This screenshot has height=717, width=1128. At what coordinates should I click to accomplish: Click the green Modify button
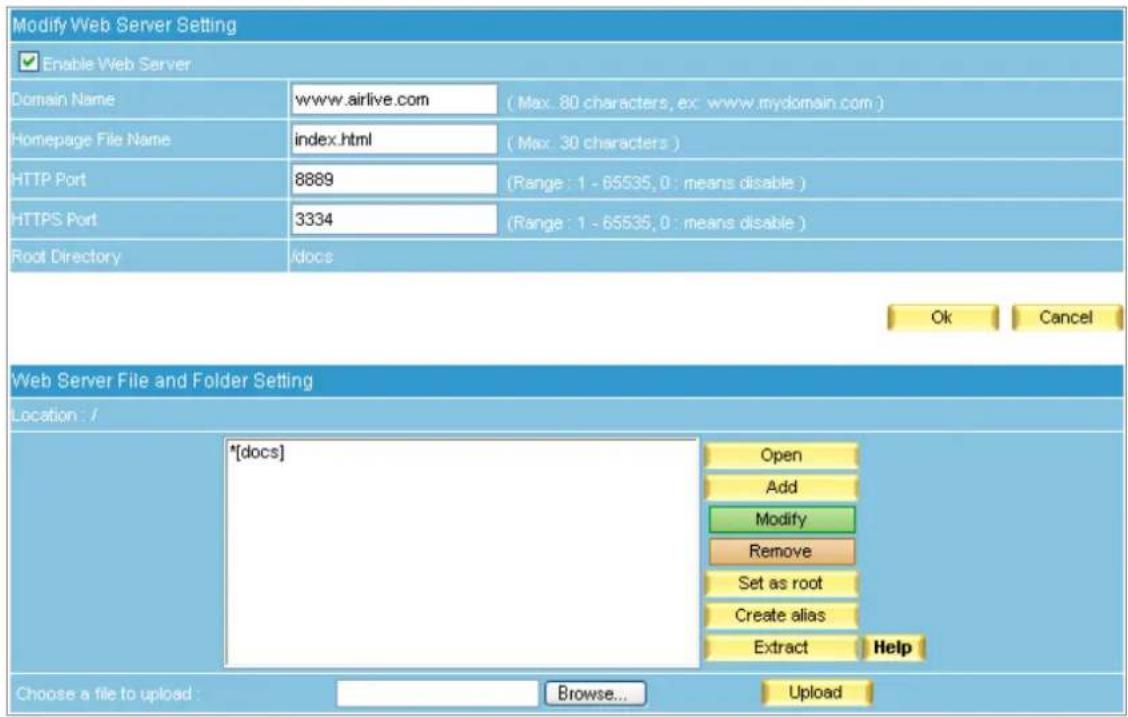(781, 519)
